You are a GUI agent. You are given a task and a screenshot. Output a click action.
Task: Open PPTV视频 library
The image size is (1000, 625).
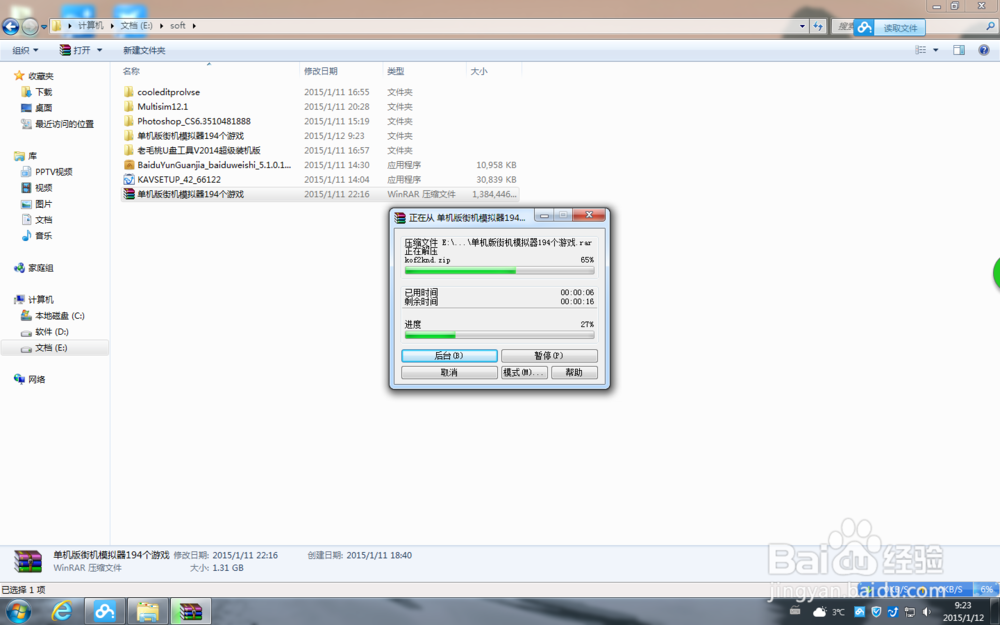(53, 172)
